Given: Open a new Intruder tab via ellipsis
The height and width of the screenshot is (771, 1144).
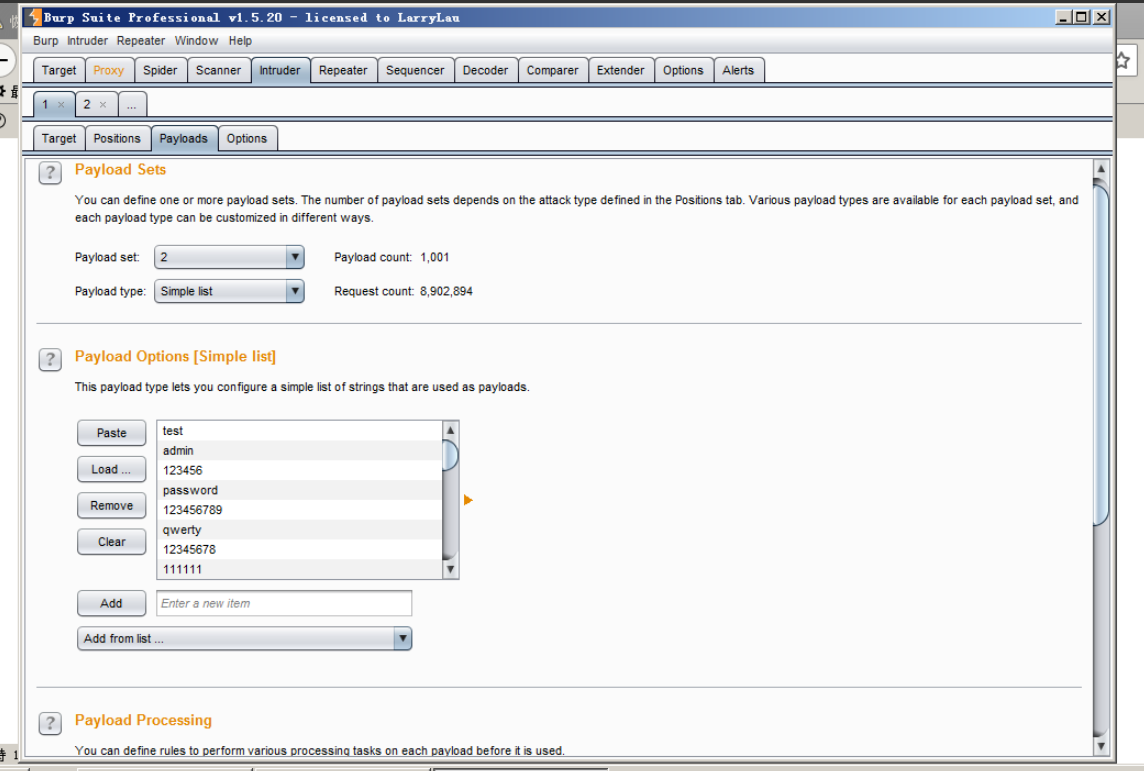Looking at the screenshot, I should pyautogui.click(x=131, y=104).
